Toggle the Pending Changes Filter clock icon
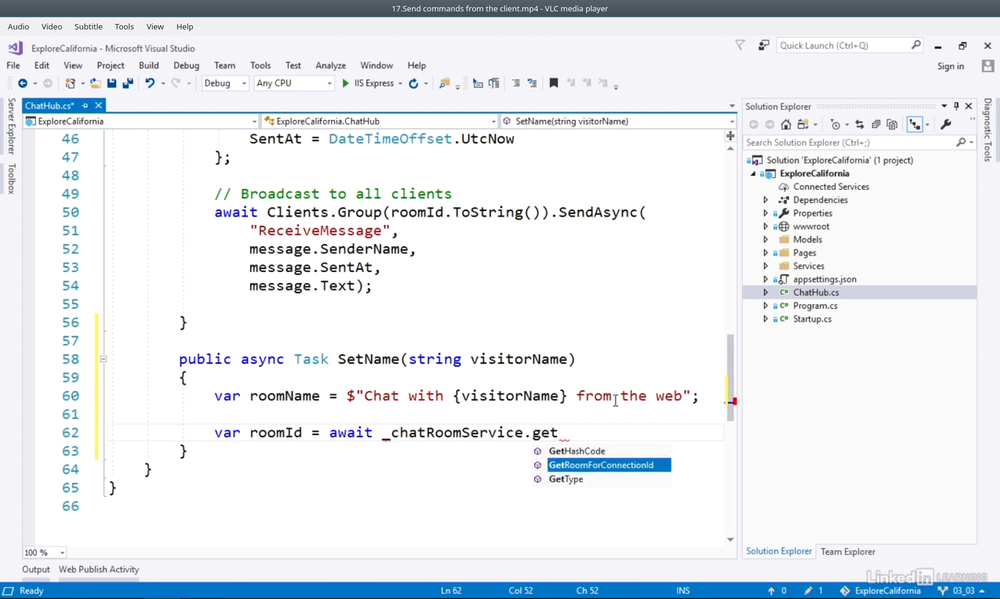The height and width of the screenshot is (599, 1000). click(835, 125)
